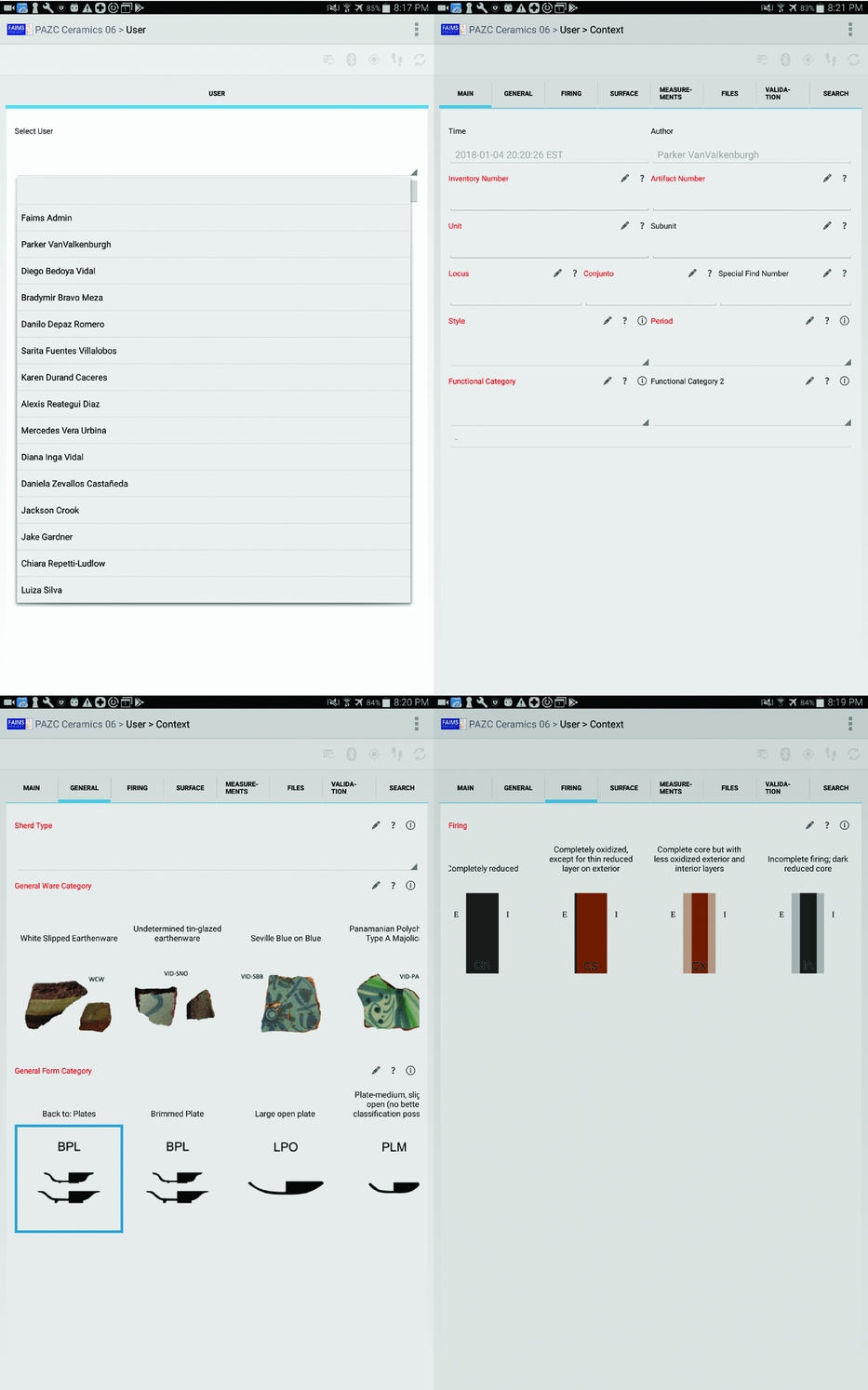Open the overflow menu on the User screen
This screenshot has width=868, height=1390.
click(x=416, y=30)
